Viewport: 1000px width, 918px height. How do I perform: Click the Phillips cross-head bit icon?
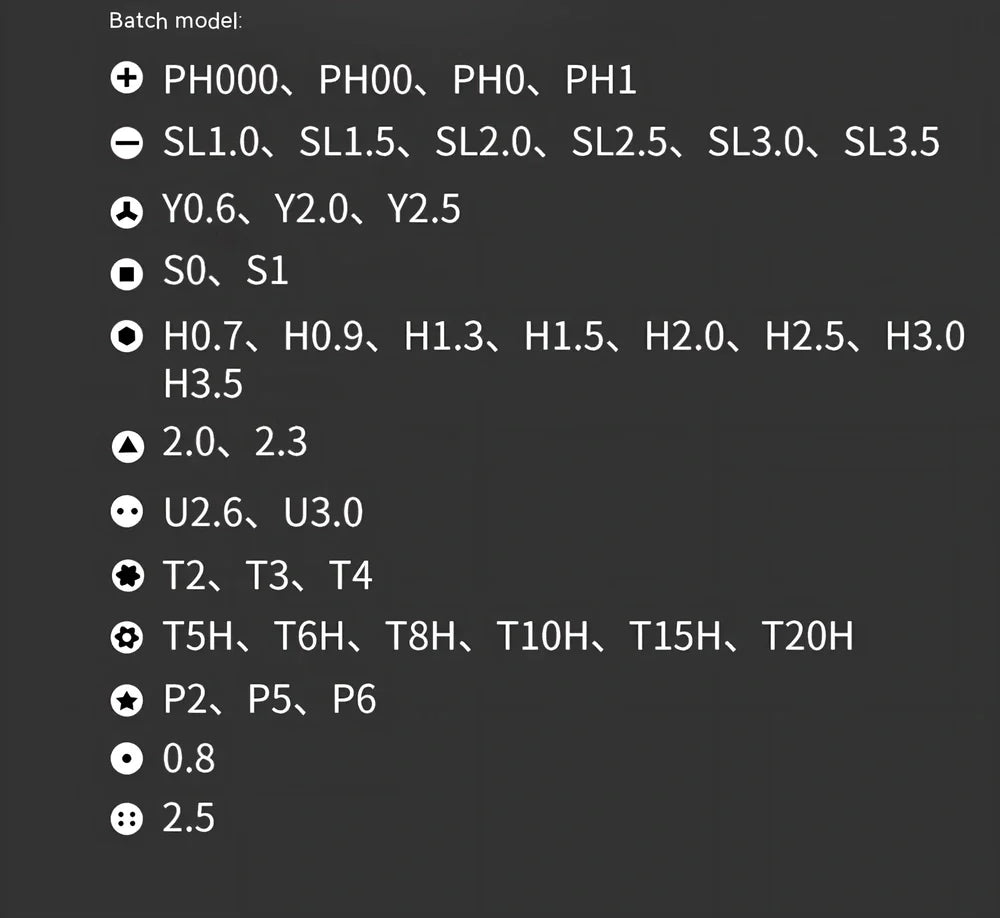click(127, 79)
